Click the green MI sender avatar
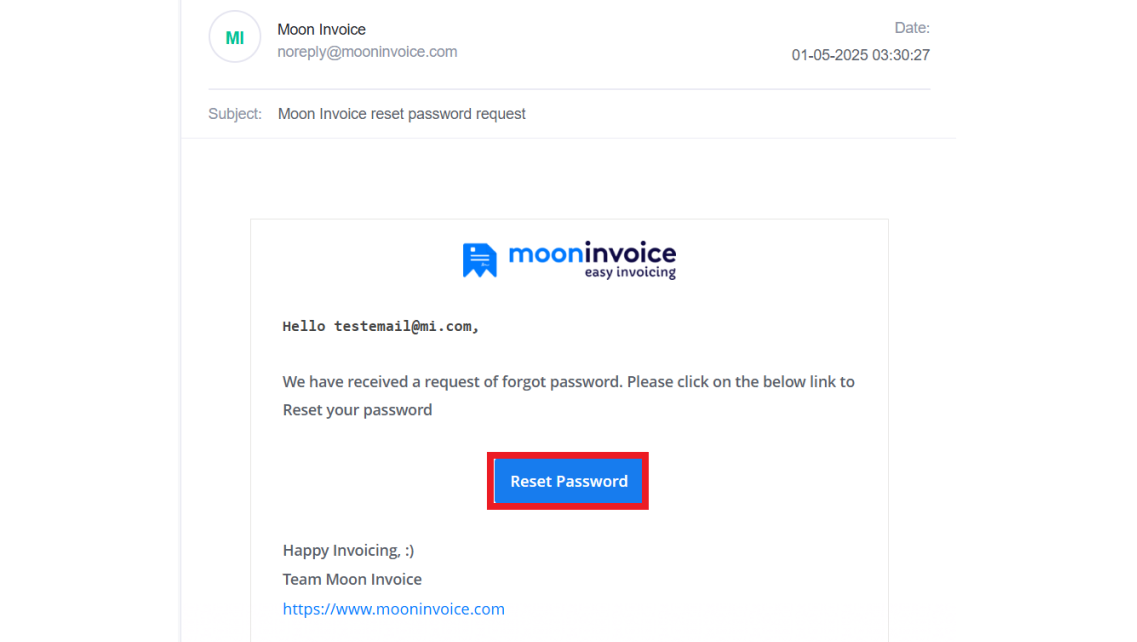The width and height of the screenshot is (1137, 642). 234,37
